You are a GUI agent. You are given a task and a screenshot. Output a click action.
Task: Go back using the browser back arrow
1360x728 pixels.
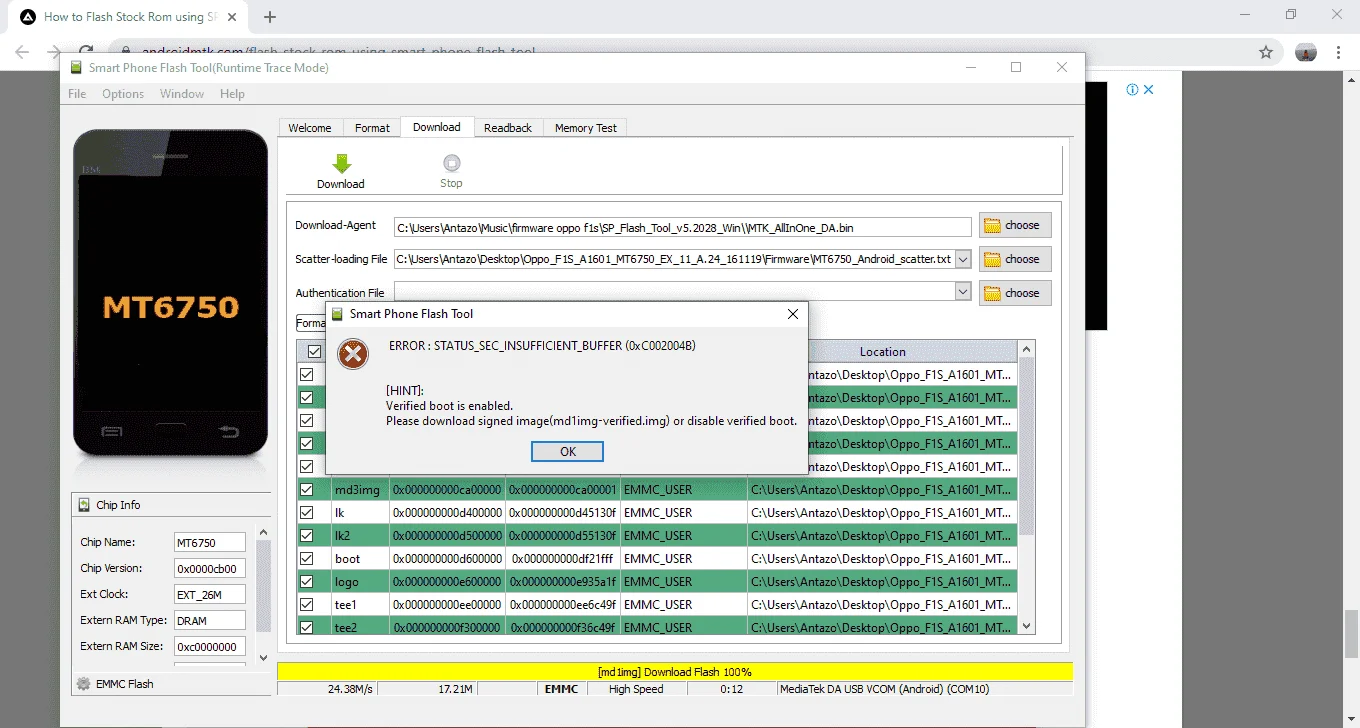click(x=22, y=52)
